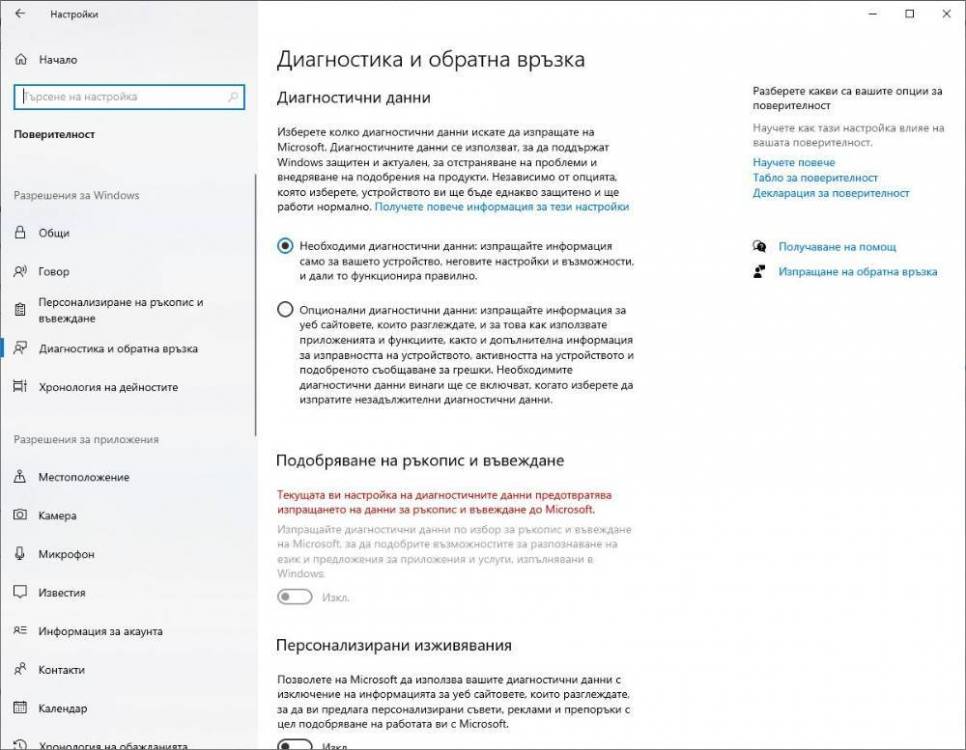Select Необходими диагностични данни radio button
The image size is (966, 750).
[285, 246]
